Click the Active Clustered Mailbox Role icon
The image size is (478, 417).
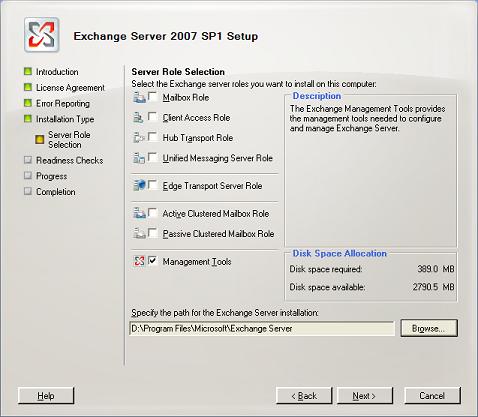coord(139,213)
